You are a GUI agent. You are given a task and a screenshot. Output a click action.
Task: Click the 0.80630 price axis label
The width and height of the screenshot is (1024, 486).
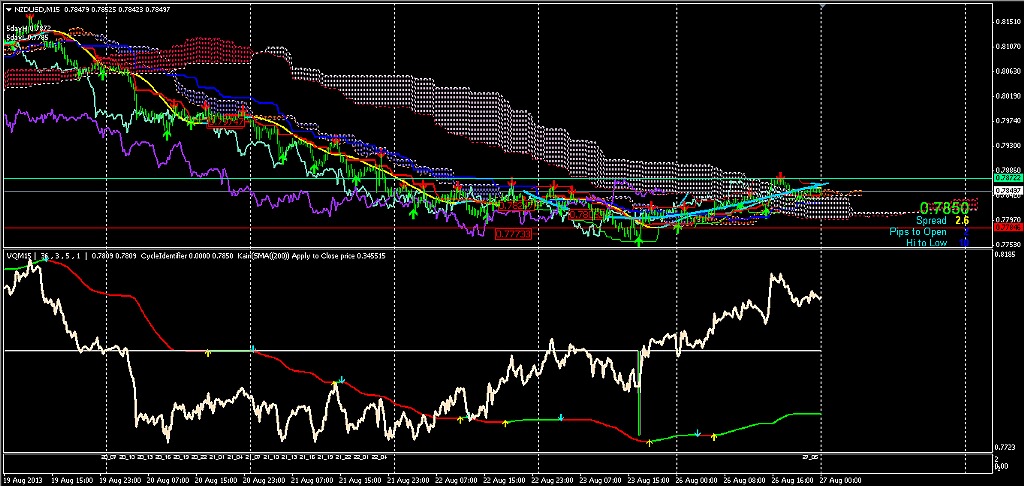click(1006, 71)
